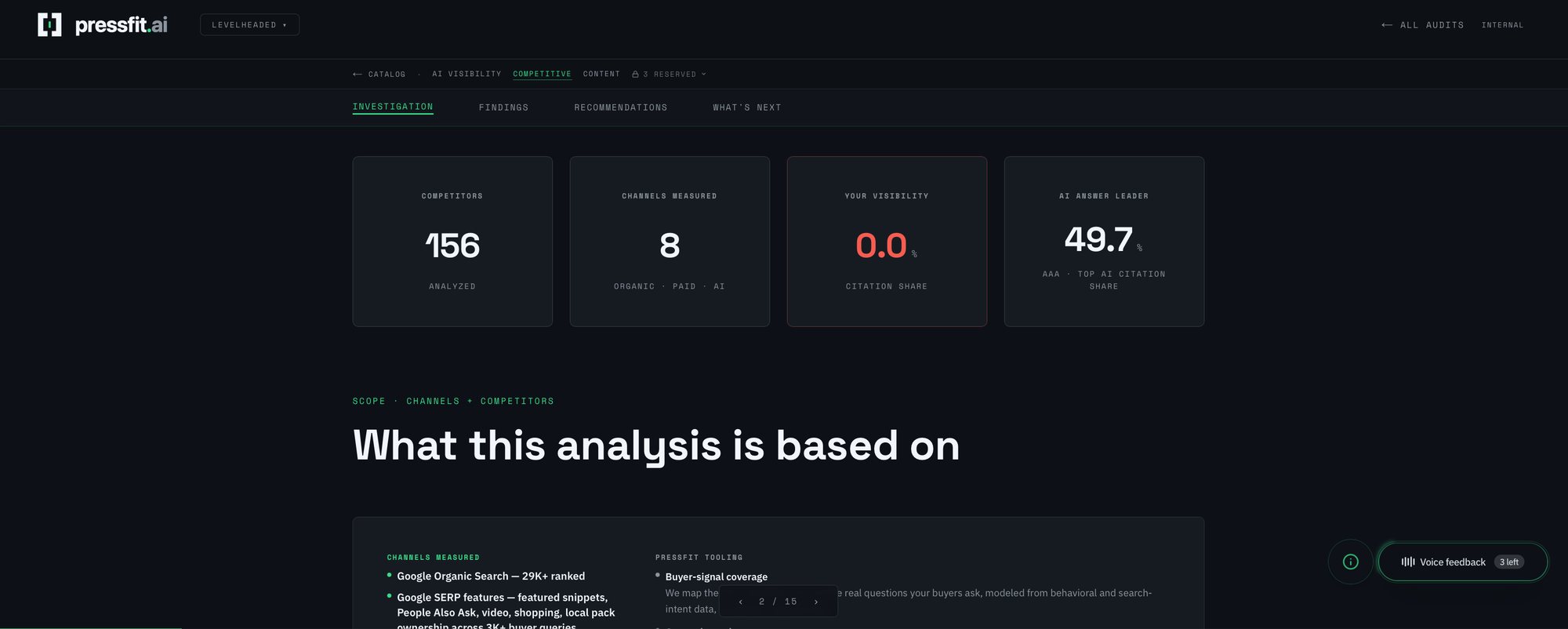Advance to the next page with the right chevron
1568x629 pixels.
tap(816, 602)
